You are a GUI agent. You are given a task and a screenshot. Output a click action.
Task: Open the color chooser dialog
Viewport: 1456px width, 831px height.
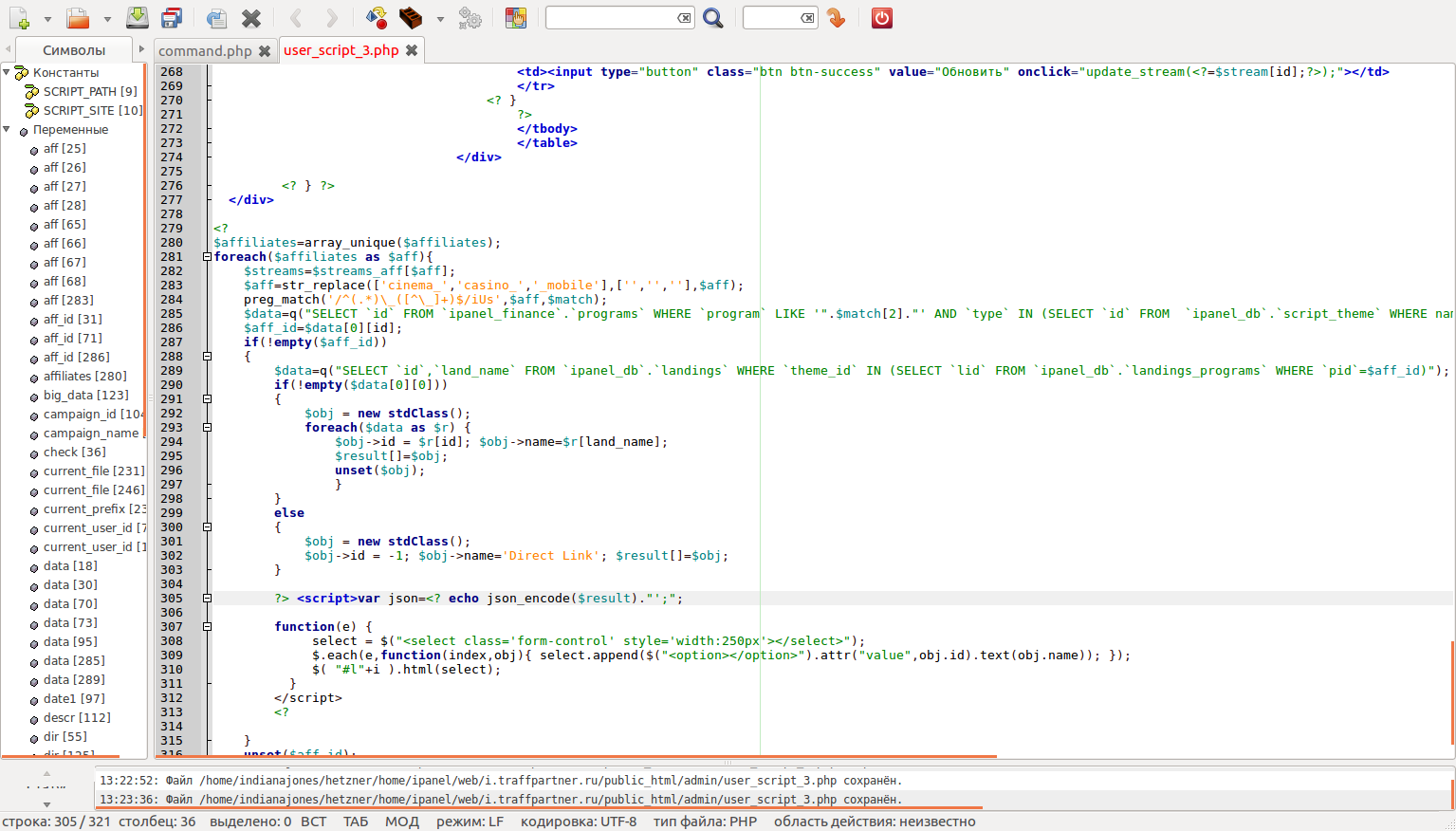[515, 18]
